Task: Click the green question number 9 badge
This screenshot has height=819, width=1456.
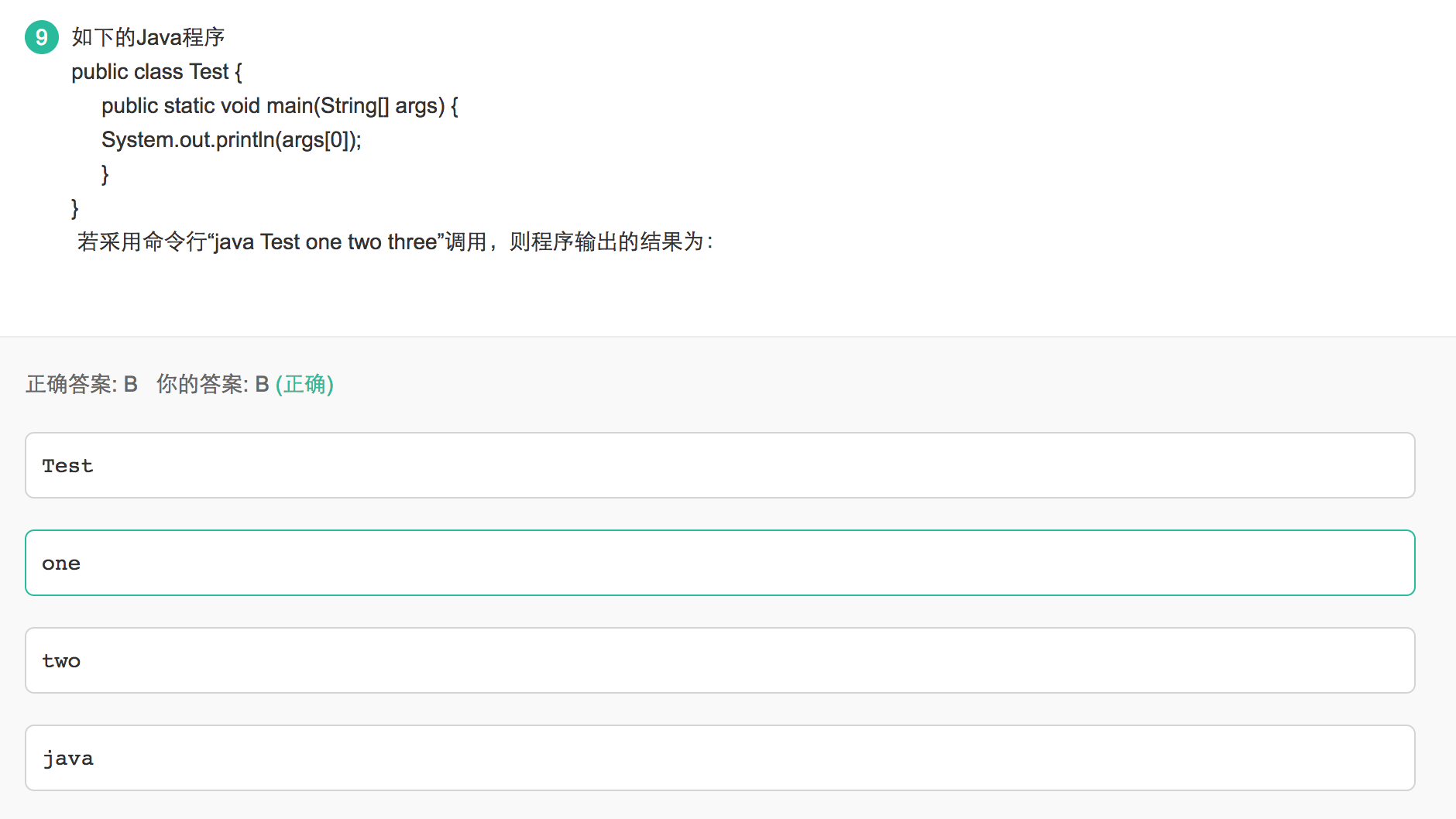Action: [x=42, y=37]
